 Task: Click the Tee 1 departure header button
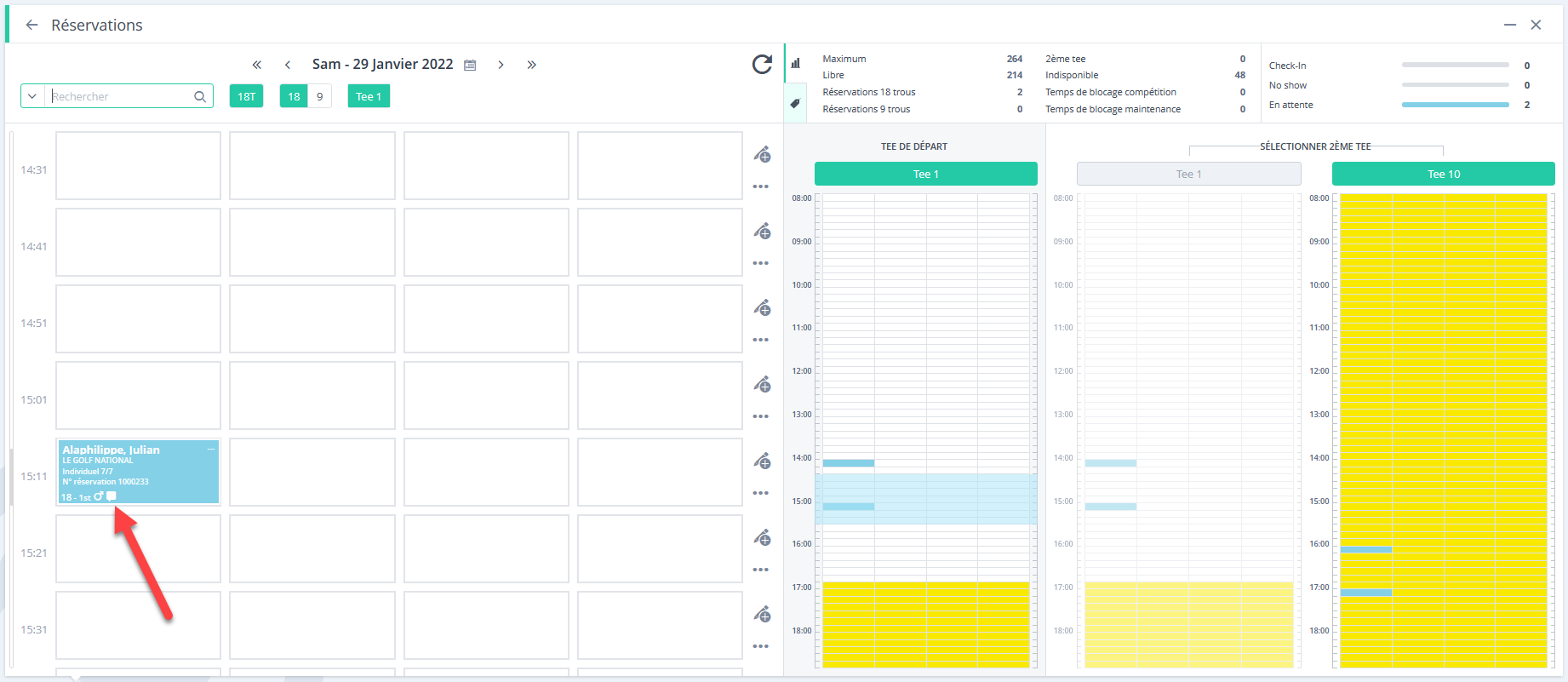coord(925,174)
